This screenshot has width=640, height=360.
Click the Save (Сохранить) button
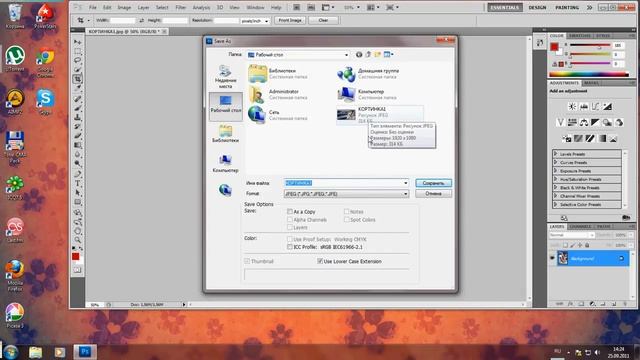coord(433,183)
